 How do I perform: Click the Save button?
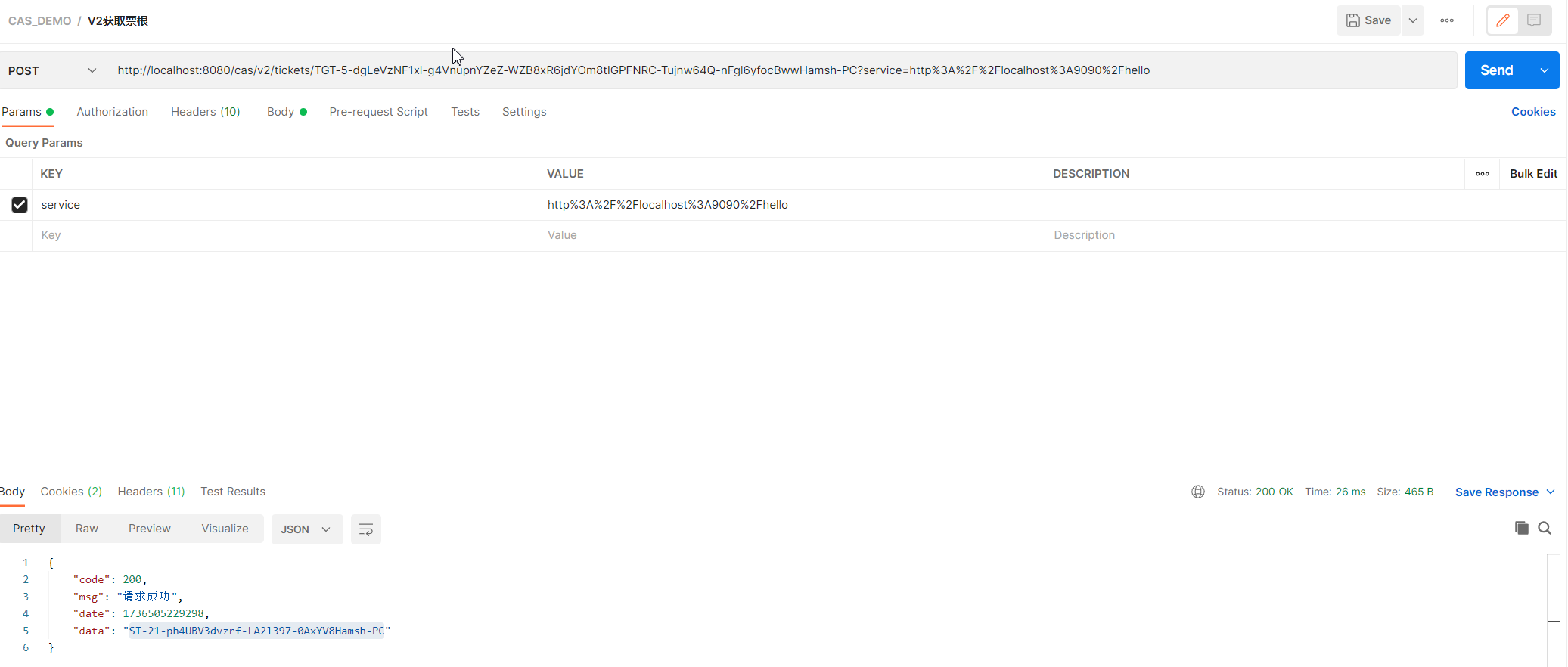click(1368, 20)
